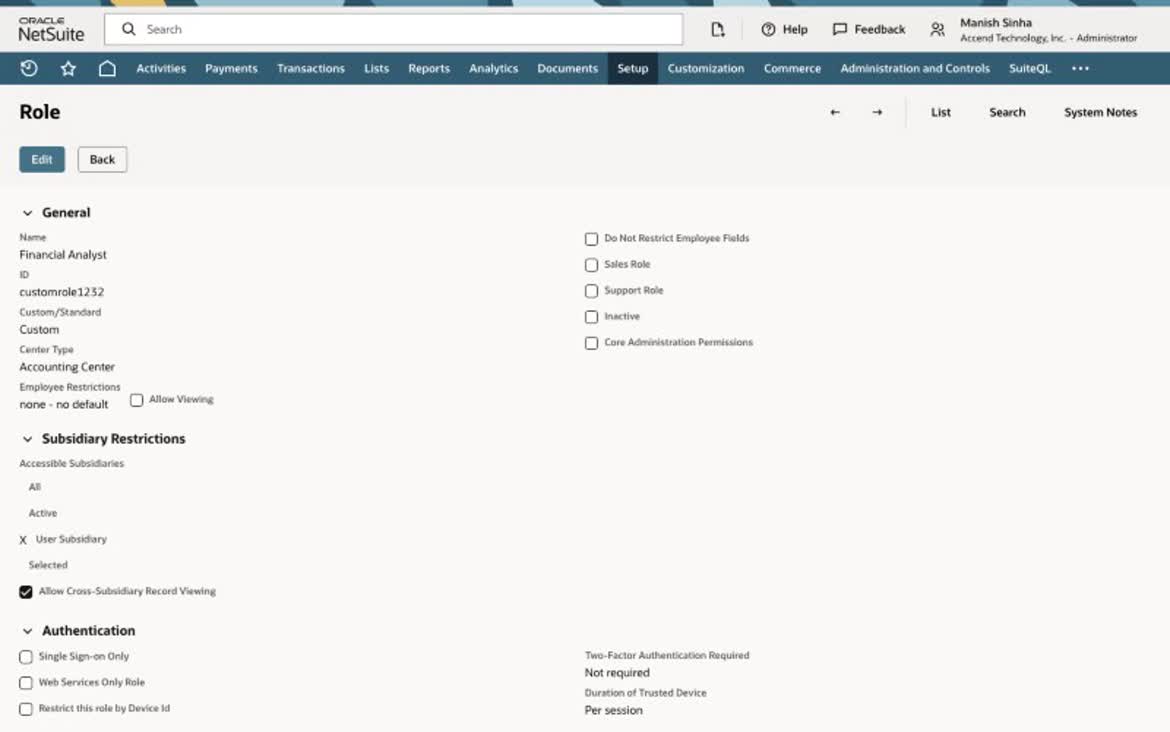Open the three-dot more menu
The height and width of the screenshot is (732, 1170).
(1080, 69)
